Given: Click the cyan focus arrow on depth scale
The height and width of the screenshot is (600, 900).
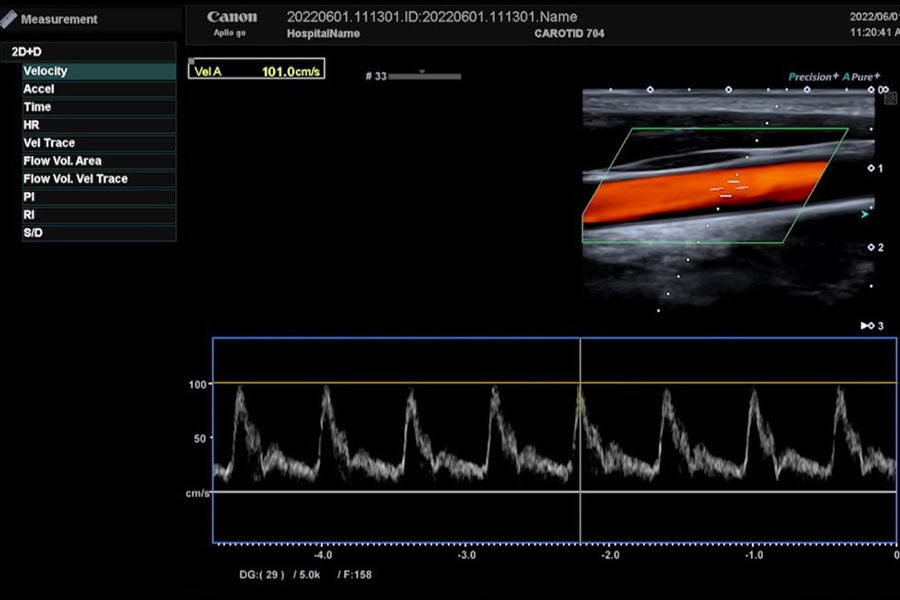Looking at the screenshot, I should point(864,214).
